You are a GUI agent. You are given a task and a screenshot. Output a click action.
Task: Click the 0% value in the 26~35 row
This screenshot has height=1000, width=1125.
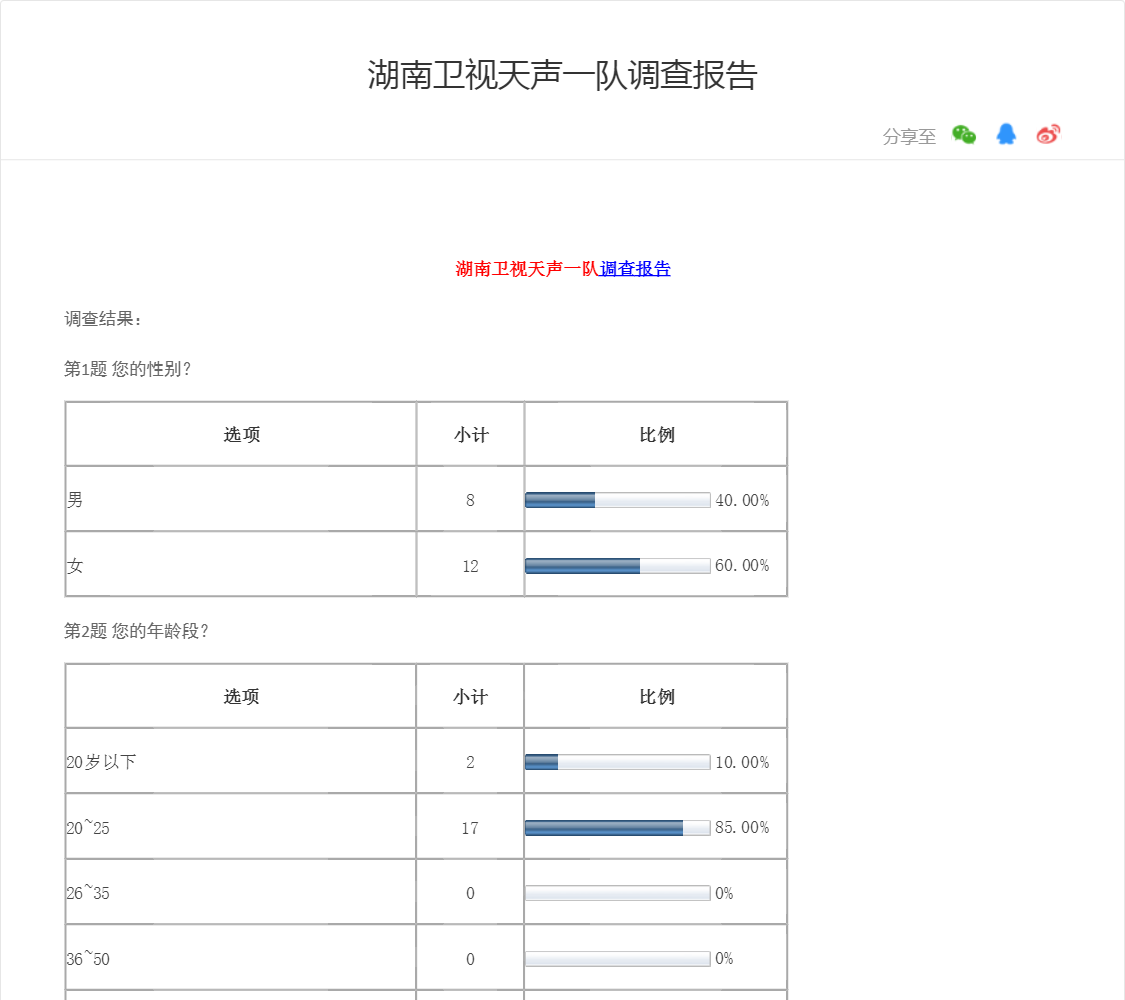tap(724, 893)
